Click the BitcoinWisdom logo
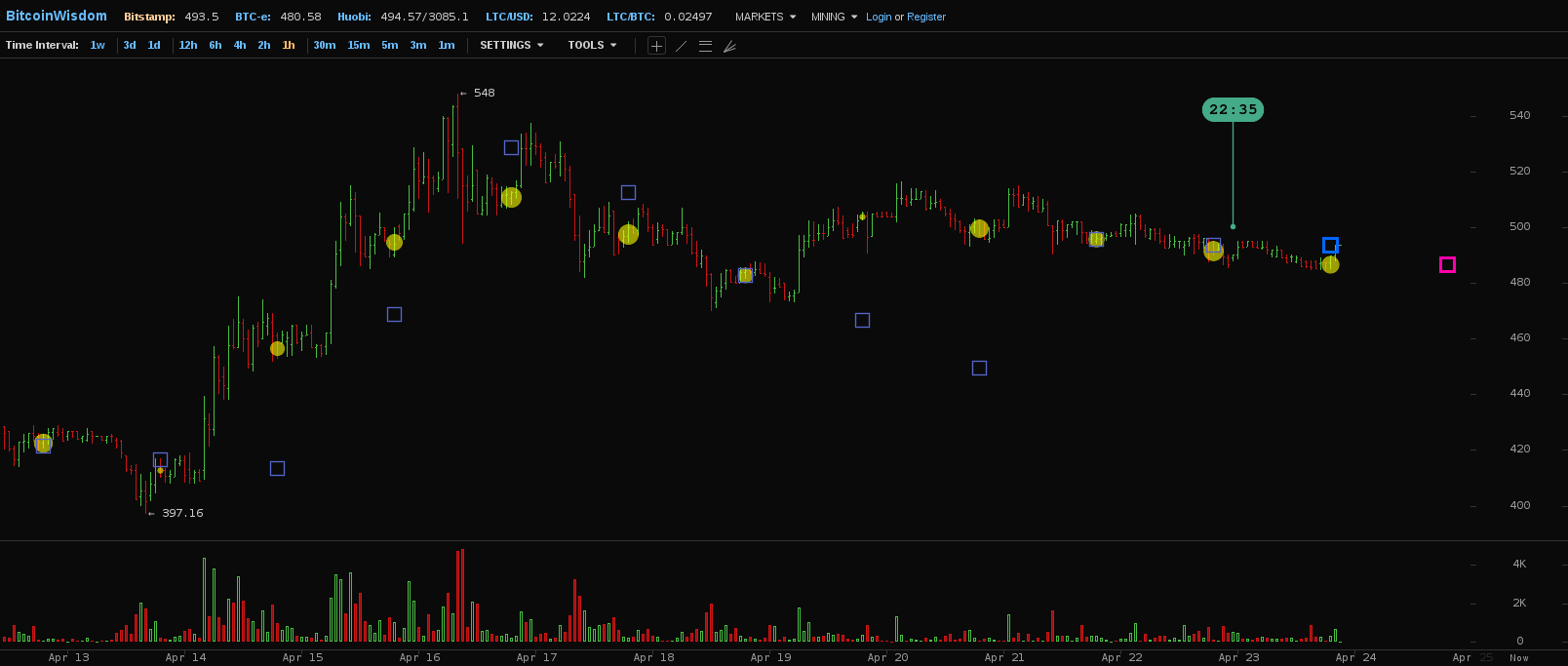The image size is (1568, 666). [x=57, y=17]
